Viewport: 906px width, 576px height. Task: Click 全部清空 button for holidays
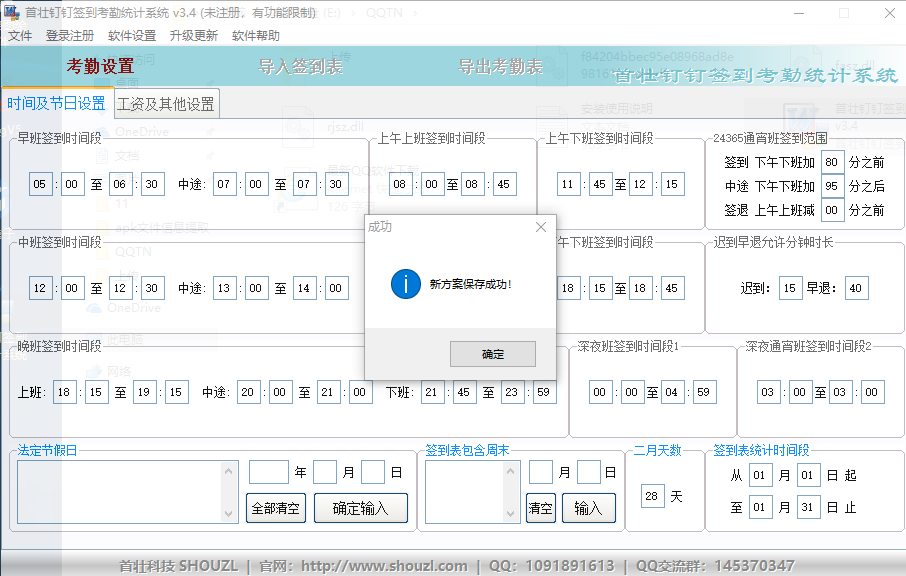(276, 508)
